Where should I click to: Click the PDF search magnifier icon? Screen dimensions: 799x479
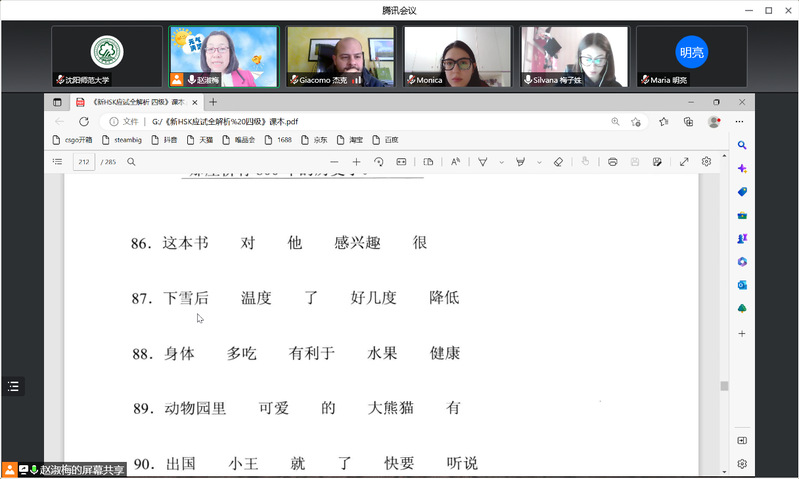pyautogui.click(x=131, y=162)
